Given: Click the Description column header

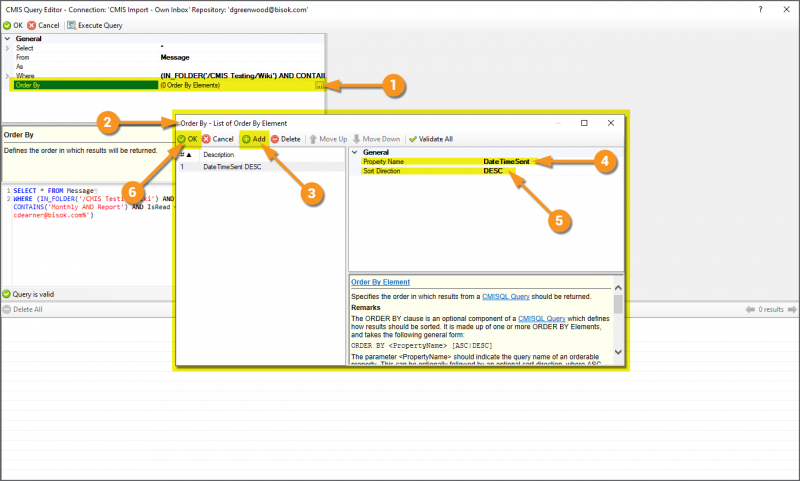Looking at the screenshot, I should click(x=218, y=155).
